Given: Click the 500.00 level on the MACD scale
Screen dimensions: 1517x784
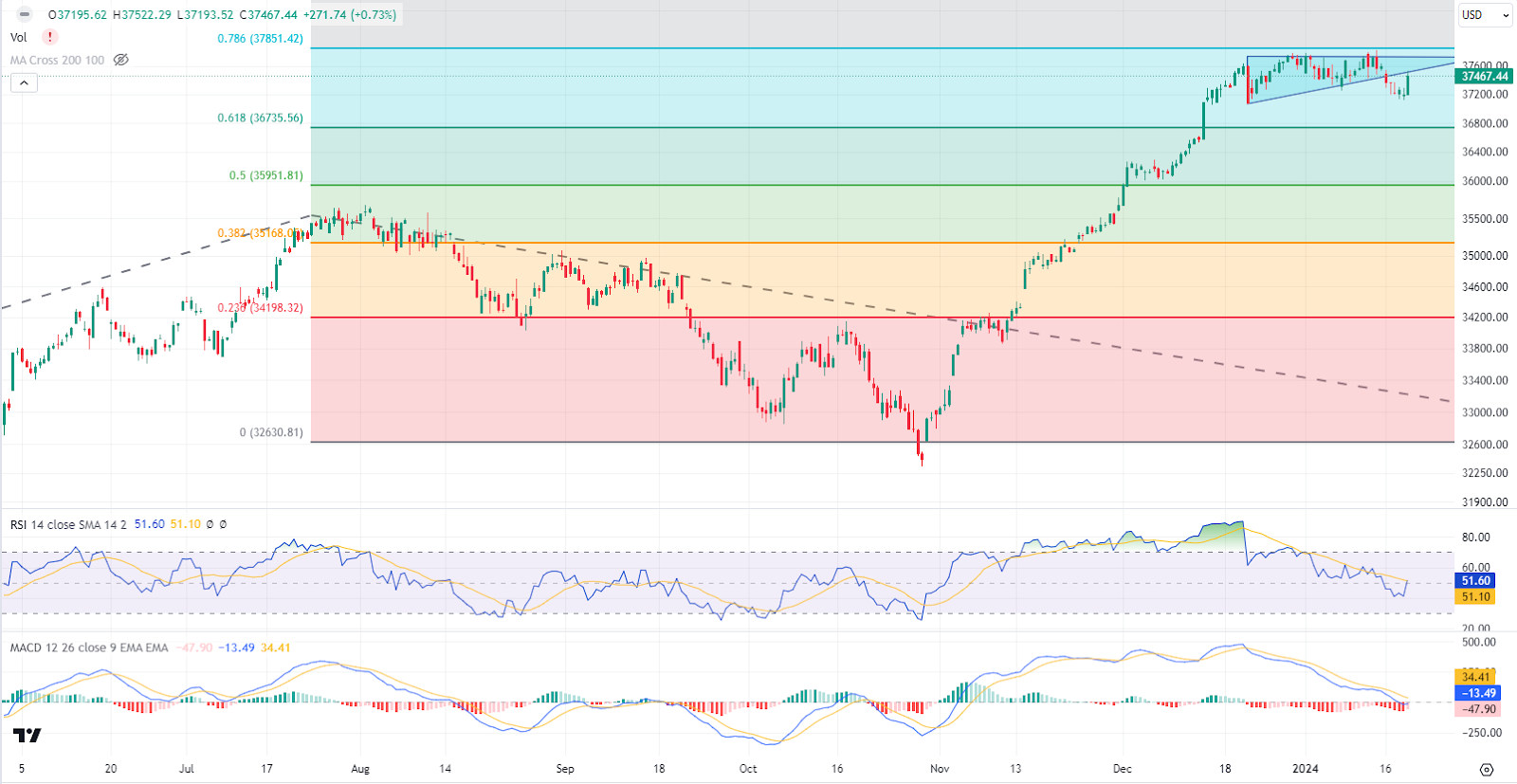Looking at the screenshot, I should click(x=1479, y=643).
